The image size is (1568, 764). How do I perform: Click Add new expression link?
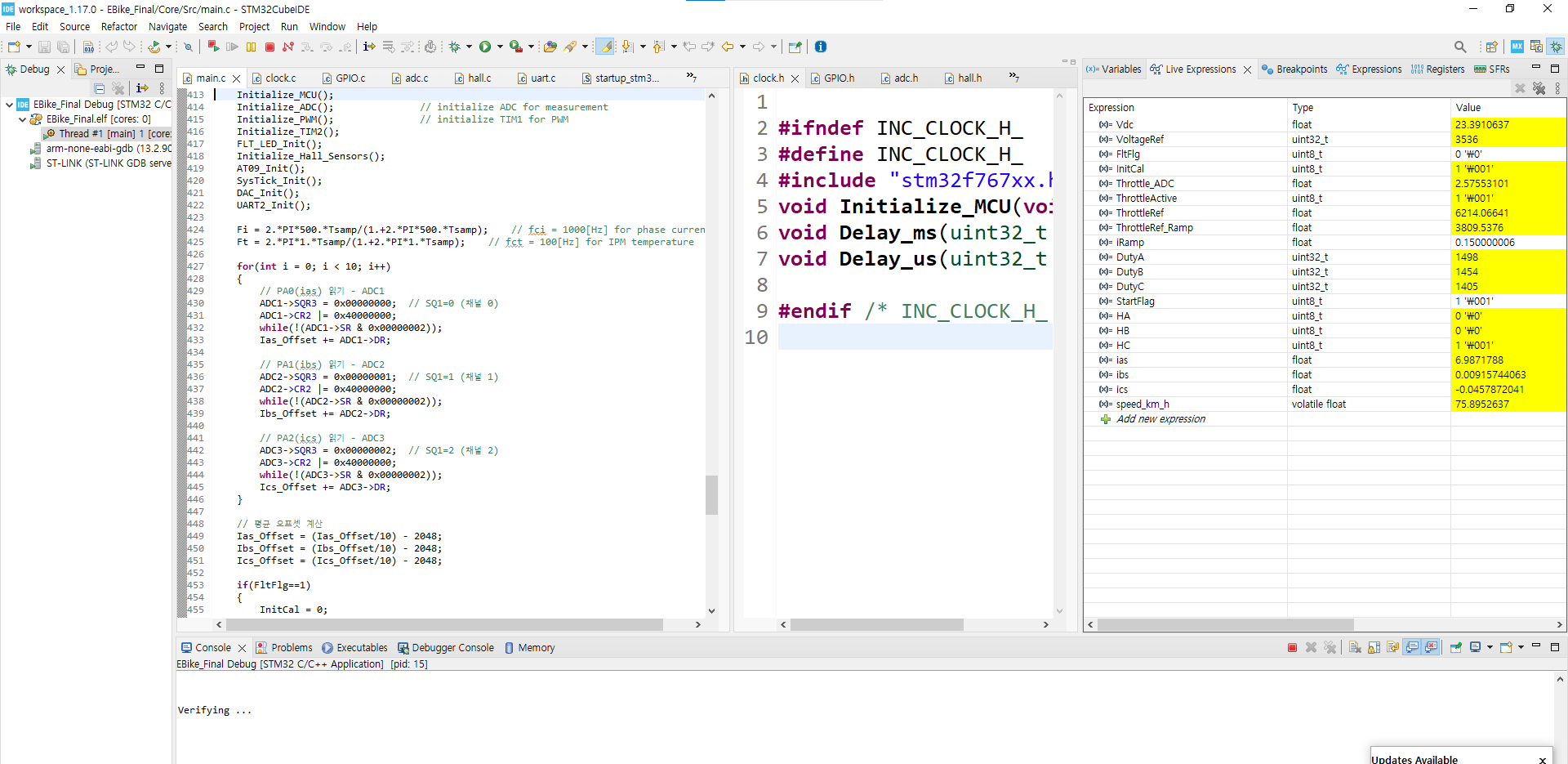click(1160, 419)
